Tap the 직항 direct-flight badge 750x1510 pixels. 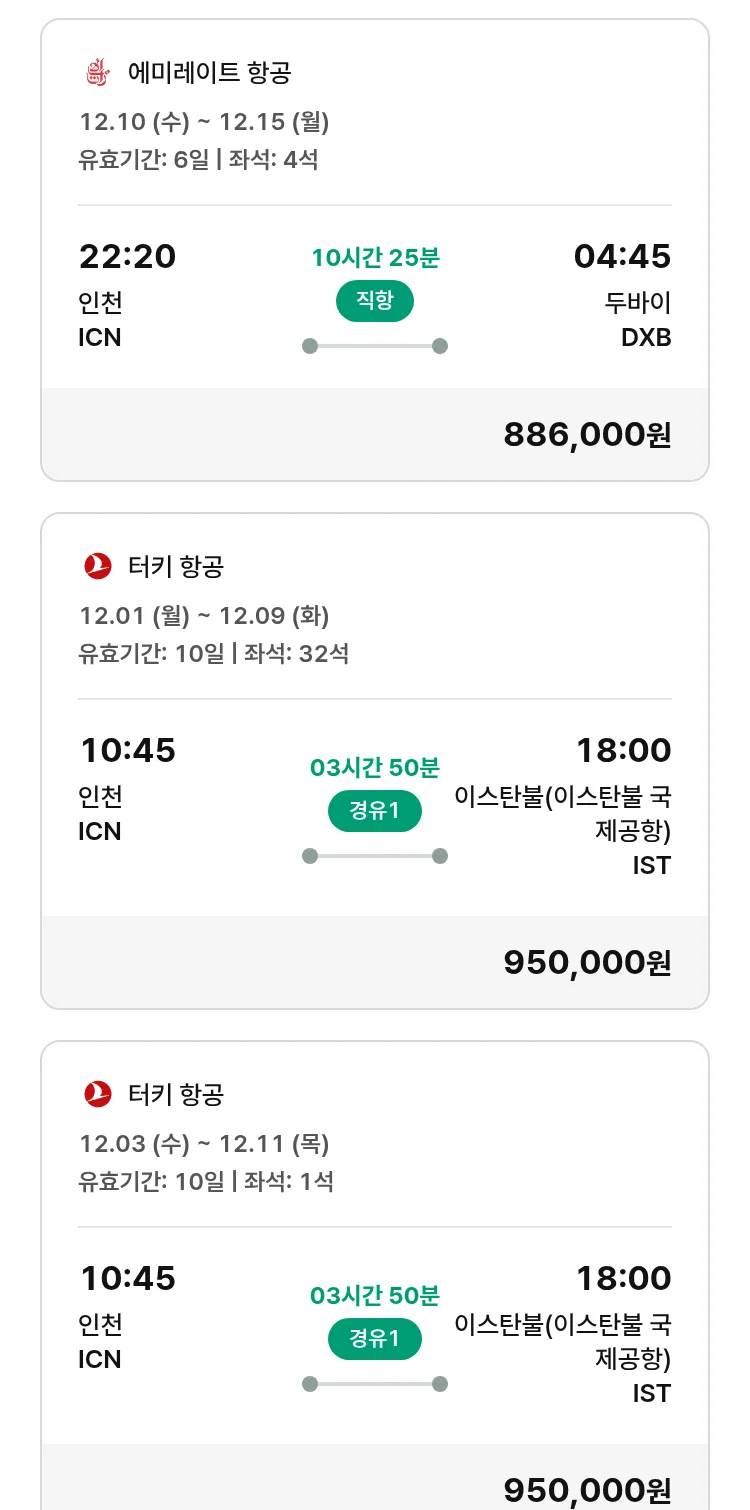[x=374, y=302]
